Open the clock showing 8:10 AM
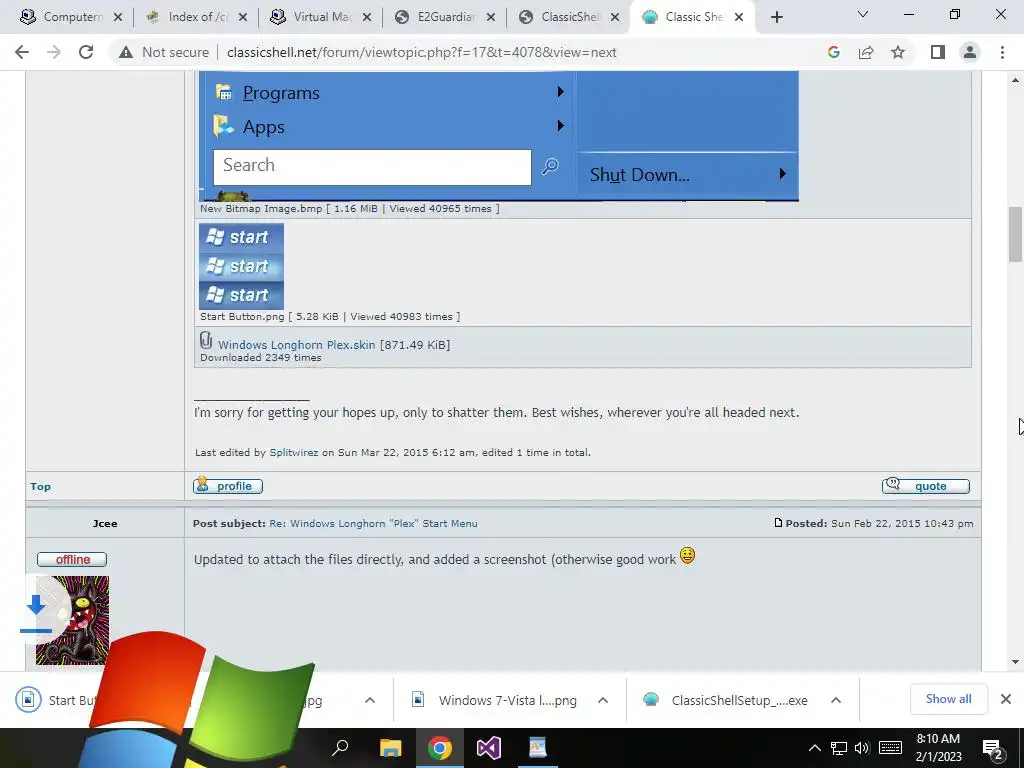The width and height of the screenshot is (1024, 768). coord(938,748)
